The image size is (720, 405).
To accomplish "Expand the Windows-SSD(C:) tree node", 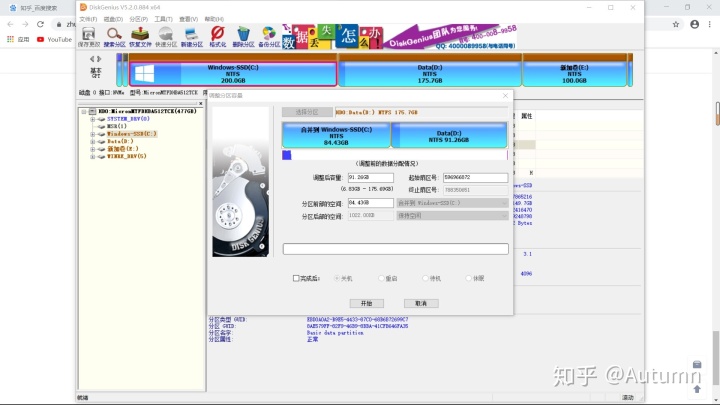I will 93,134.
